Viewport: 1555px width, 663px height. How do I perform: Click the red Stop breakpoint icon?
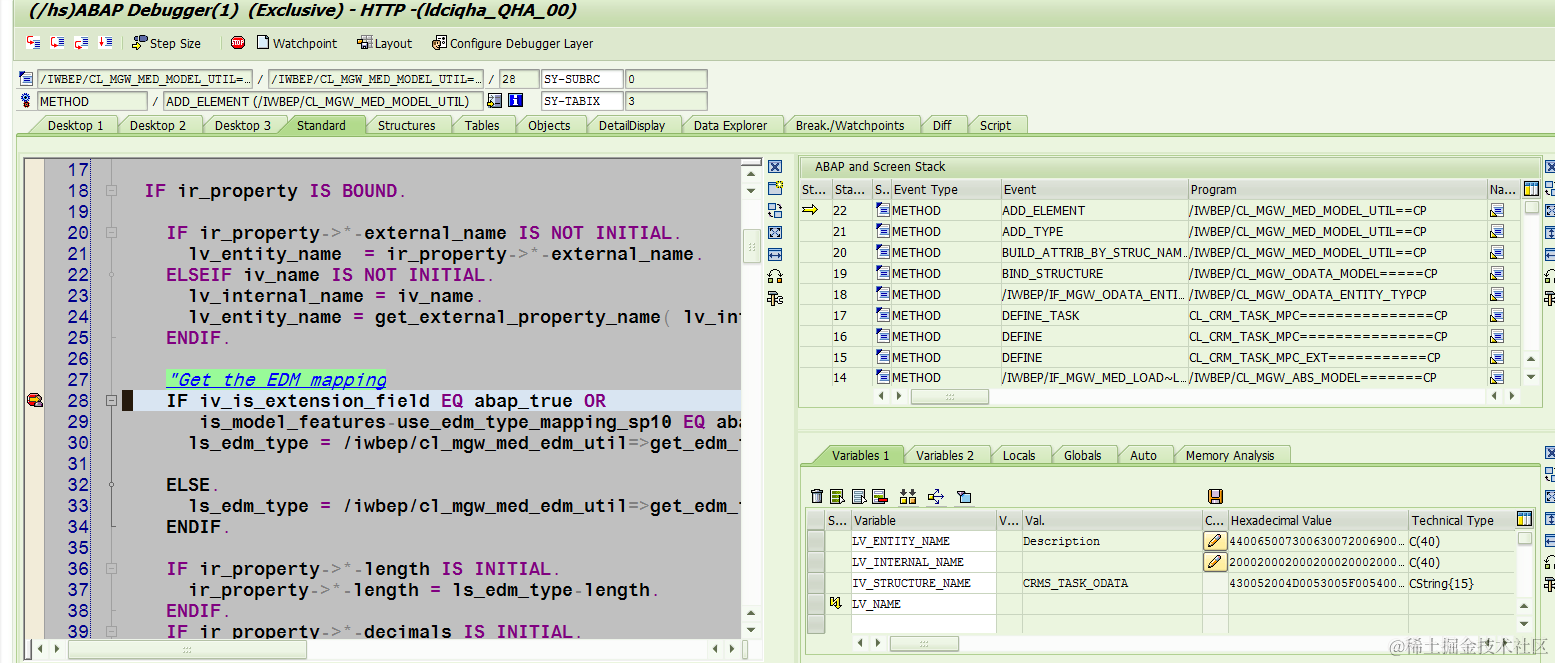click(x=238, y=43)
